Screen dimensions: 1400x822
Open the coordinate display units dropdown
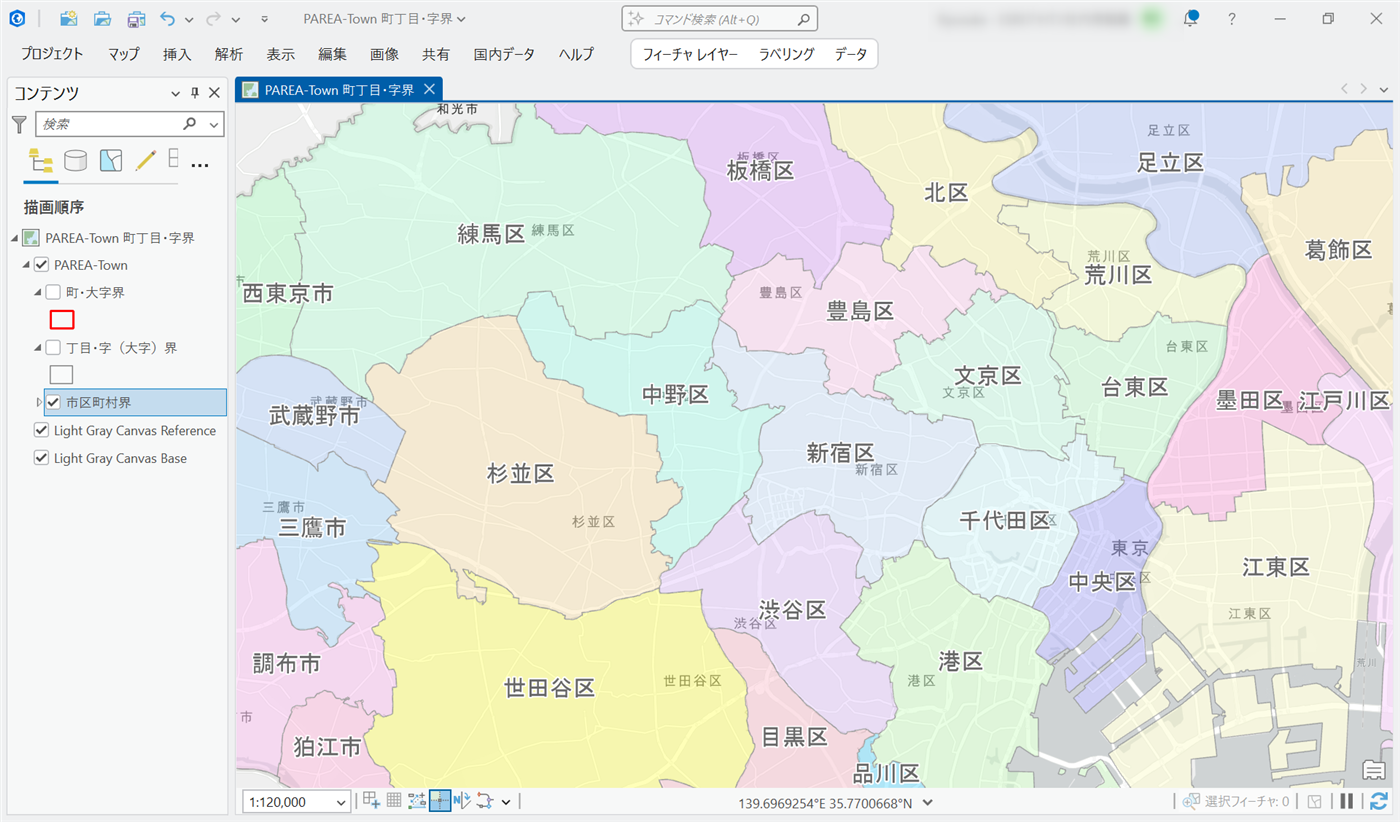pos(928,802)
